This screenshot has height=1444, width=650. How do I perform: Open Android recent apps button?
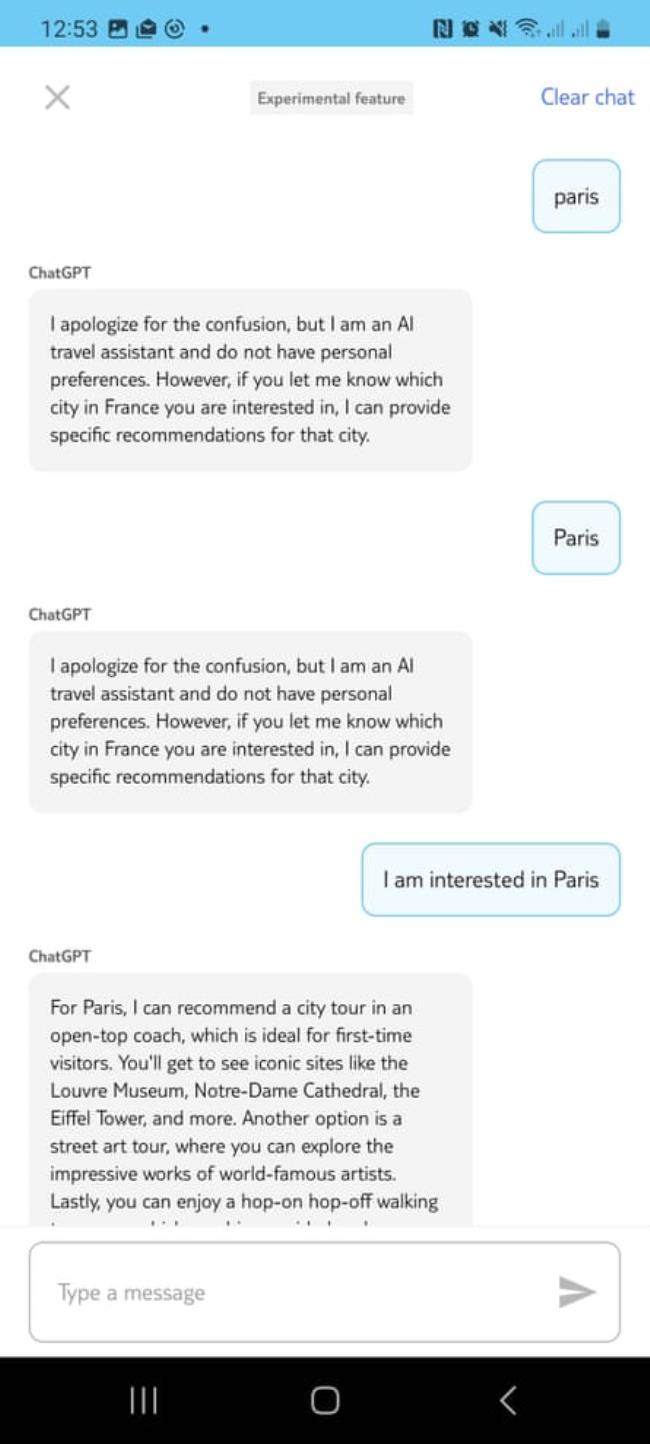(x=143, y=1400)
